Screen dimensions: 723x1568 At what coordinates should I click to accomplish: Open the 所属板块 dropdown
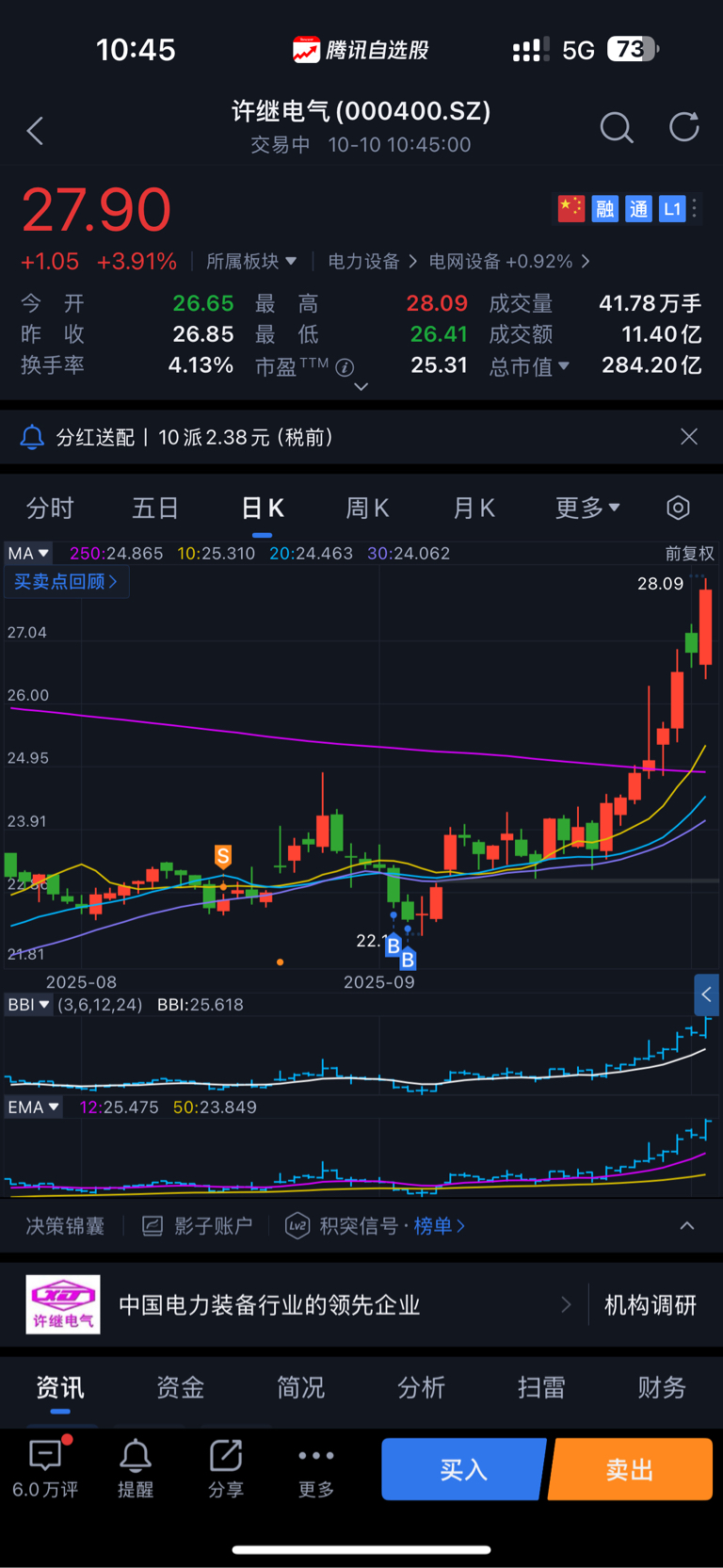[x=251, y=261]
